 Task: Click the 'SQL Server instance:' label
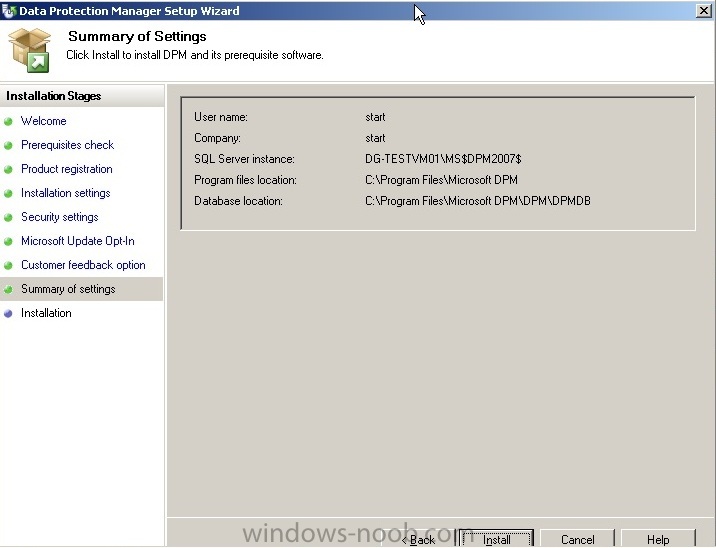(x=244, y=159)
